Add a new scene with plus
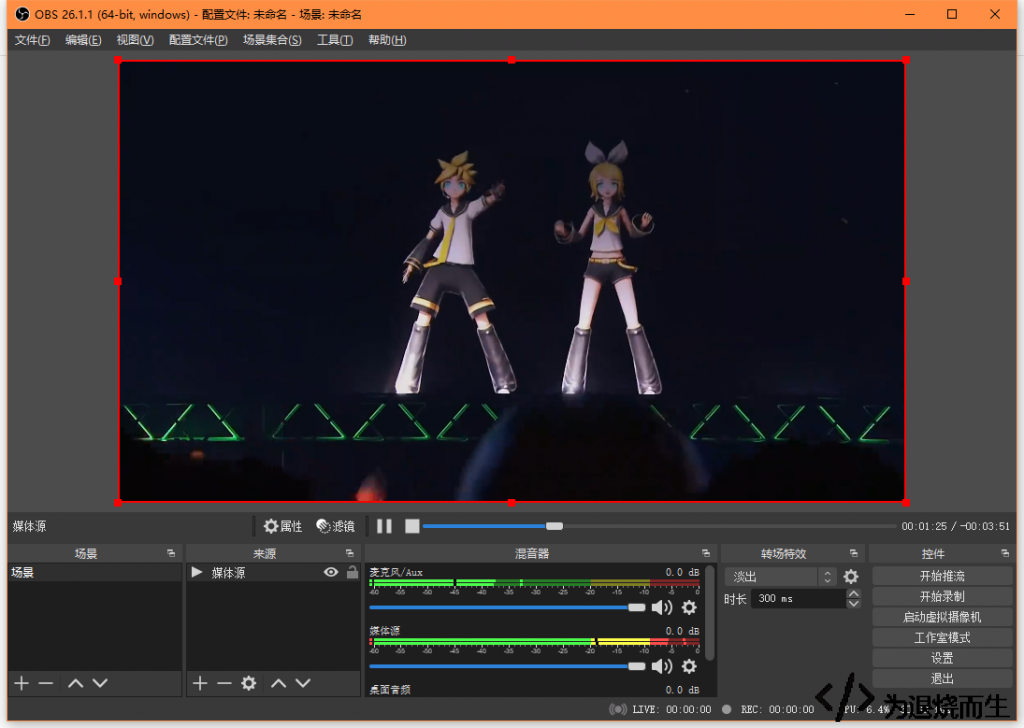1024x728 pixels. [22, 684]
